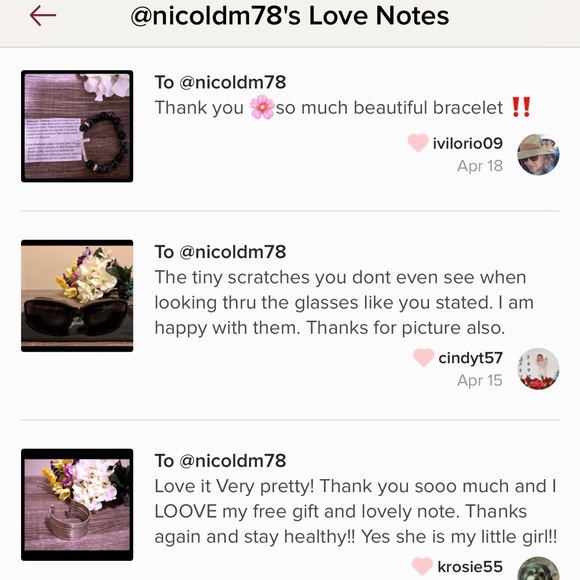Click @nicoldm78 in the bracelet note
This screenshot has width=580, height=580.
233,82
